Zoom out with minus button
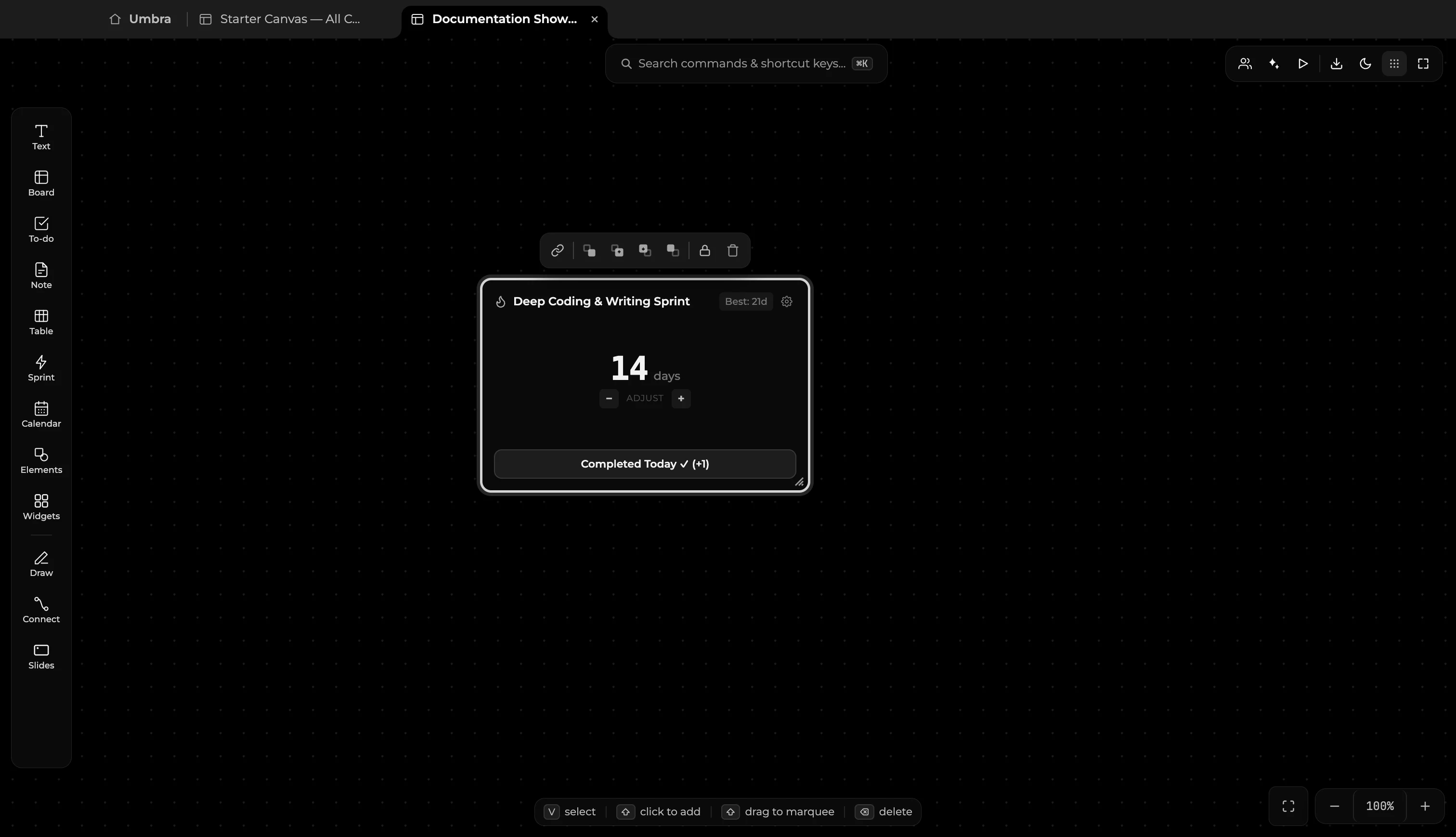 [1335, 806]
